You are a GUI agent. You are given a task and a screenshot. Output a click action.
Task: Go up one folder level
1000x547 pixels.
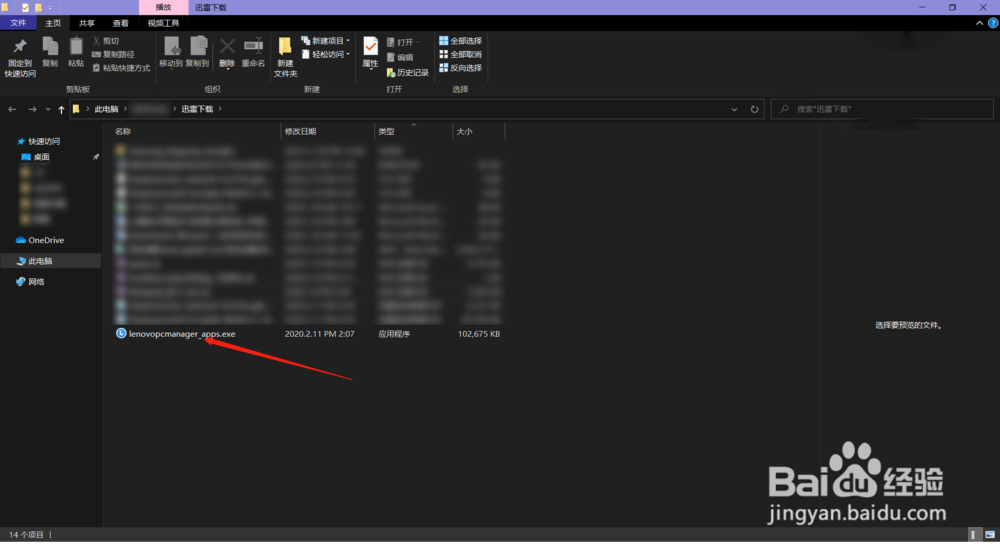[x=61, y=109]
